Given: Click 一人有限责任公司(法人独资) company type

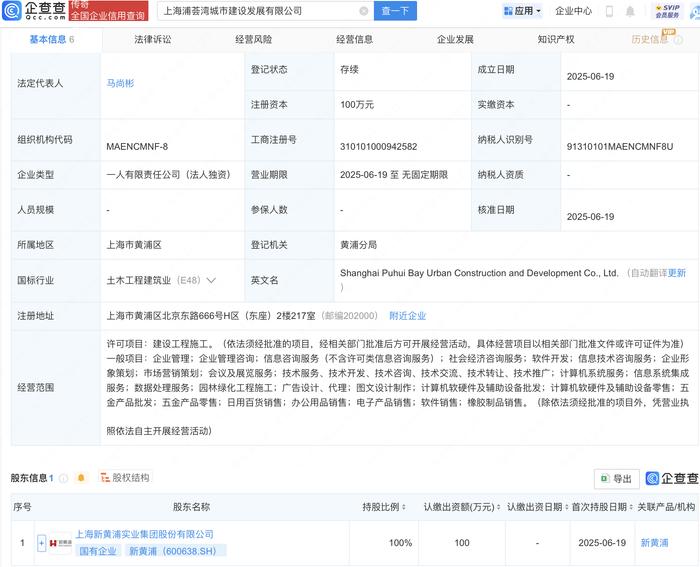Looking at the screenshot, I should point(168,175).
